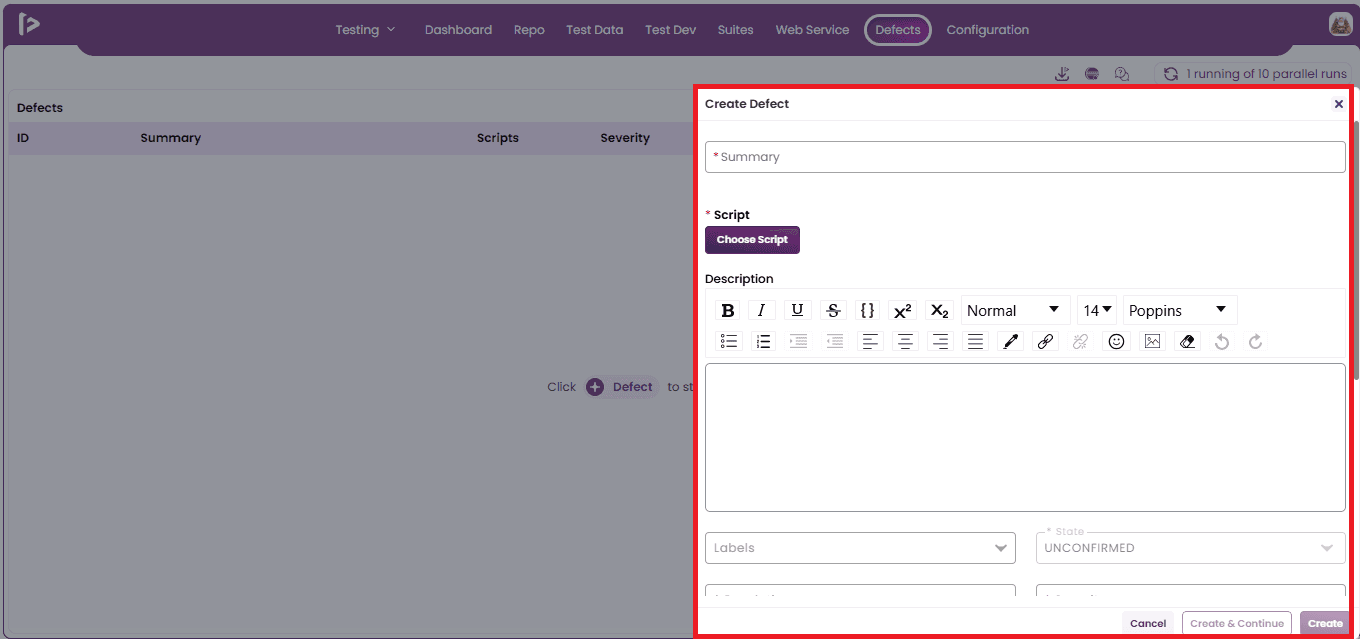Apply italic formatting in Description editor
This screenshot has width=1360, height=639.
(762, 310)
